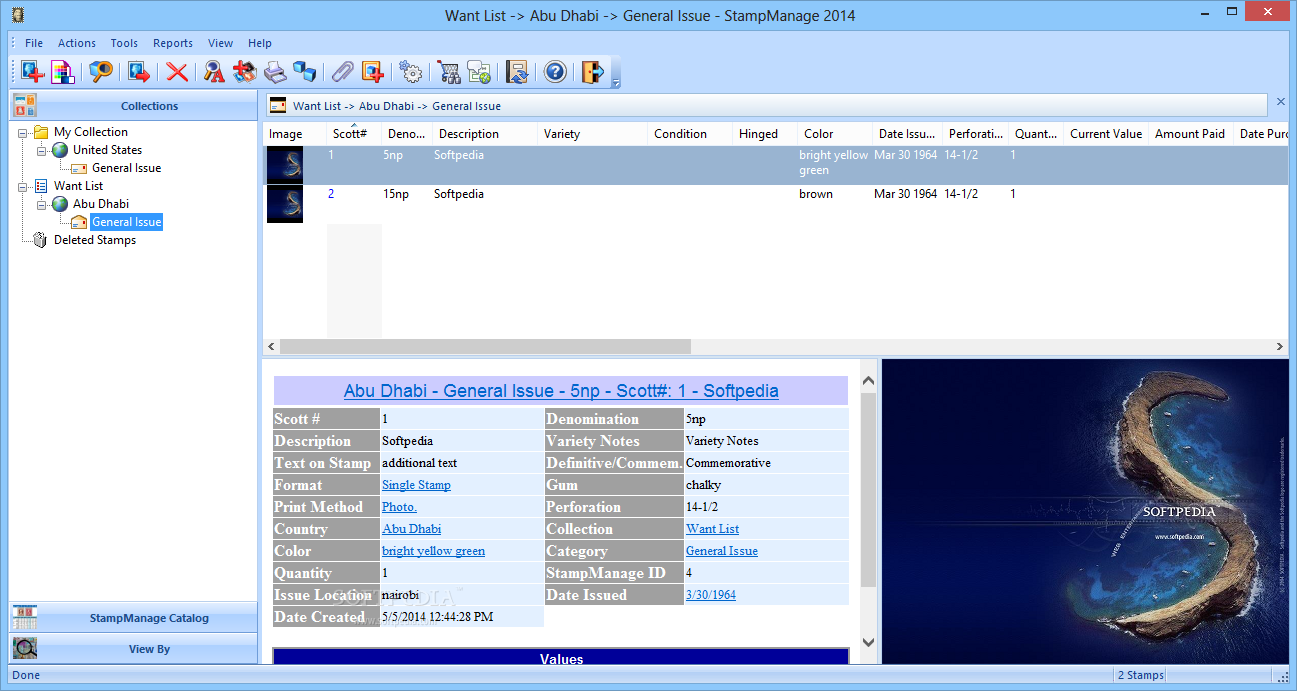Viewport: 1297px width, 691px height.
Task: Open the Abu Dhabi country link
Action: (x=411, y=529)
